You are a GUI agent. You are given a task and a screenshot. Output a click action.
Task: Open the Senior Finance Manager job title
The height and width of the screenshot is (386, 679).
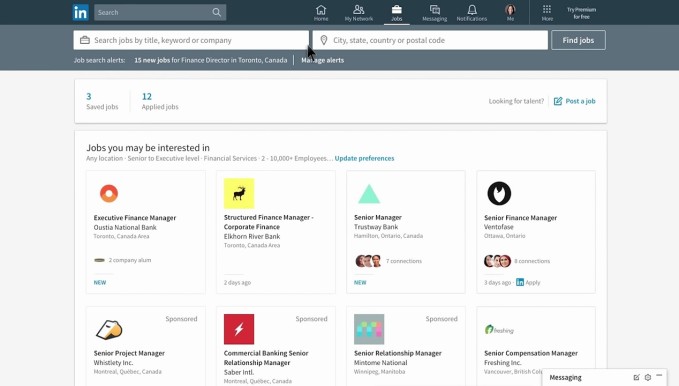521,217
